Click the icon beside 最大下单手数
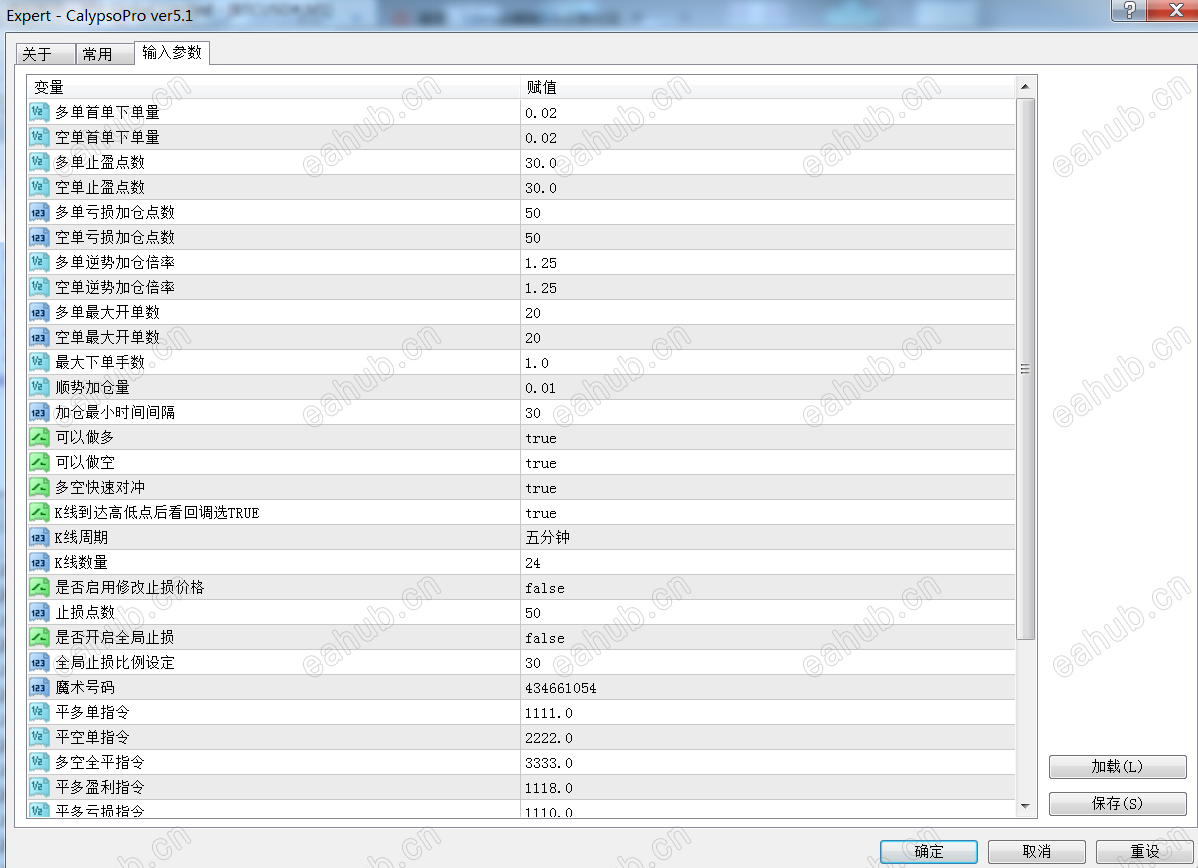 pos(39,362)
